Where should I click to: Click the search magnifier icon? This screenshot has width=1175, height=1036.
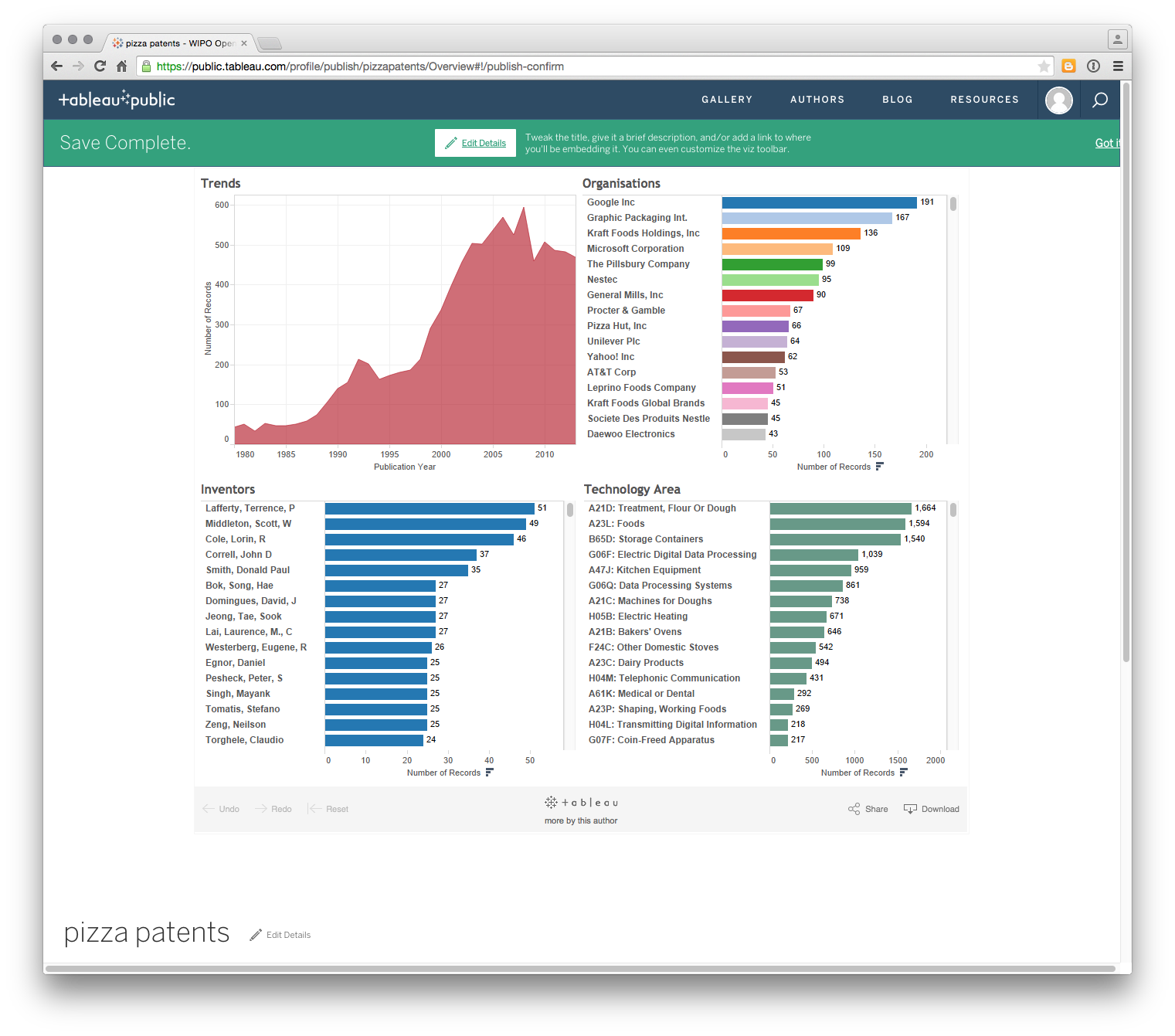point(1100,100)
